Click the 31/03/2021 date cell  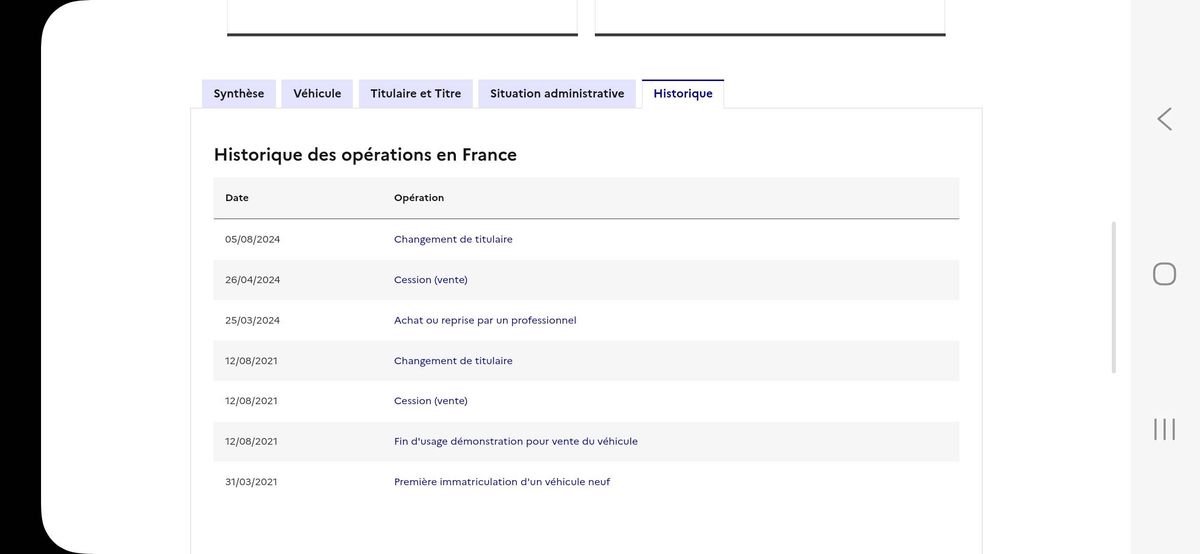pyautogui.click(x=251, y=482)
